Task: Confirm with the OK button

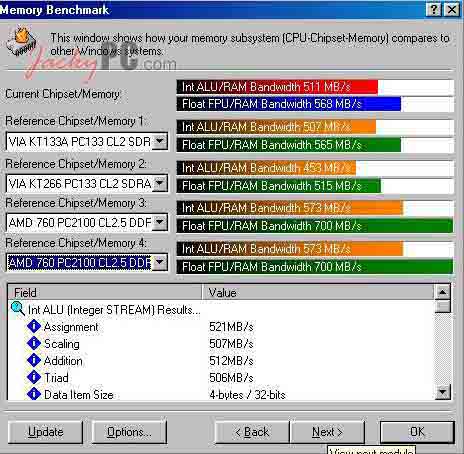Action: [417, 432]
